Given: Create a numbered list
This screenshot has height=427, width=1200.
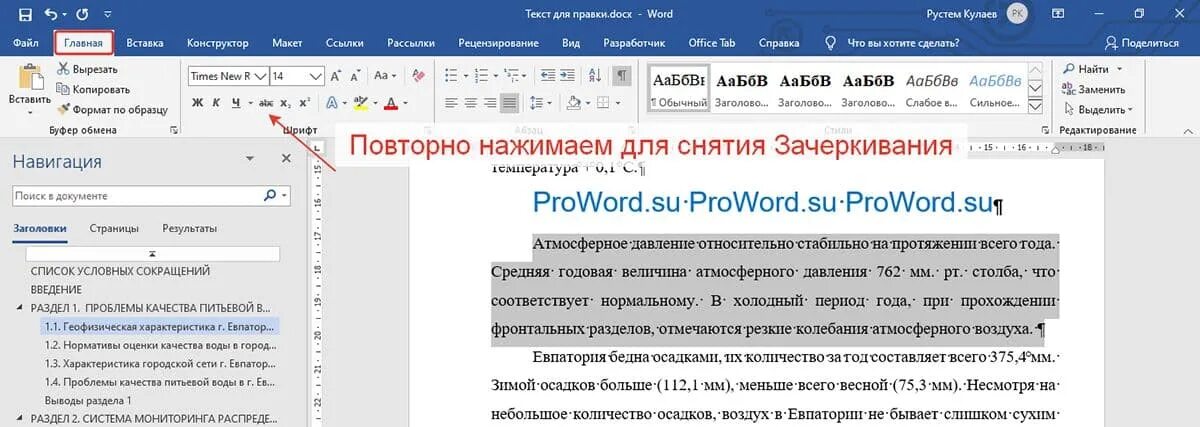Looking at the screenshot, I should (x=484, y=76).
